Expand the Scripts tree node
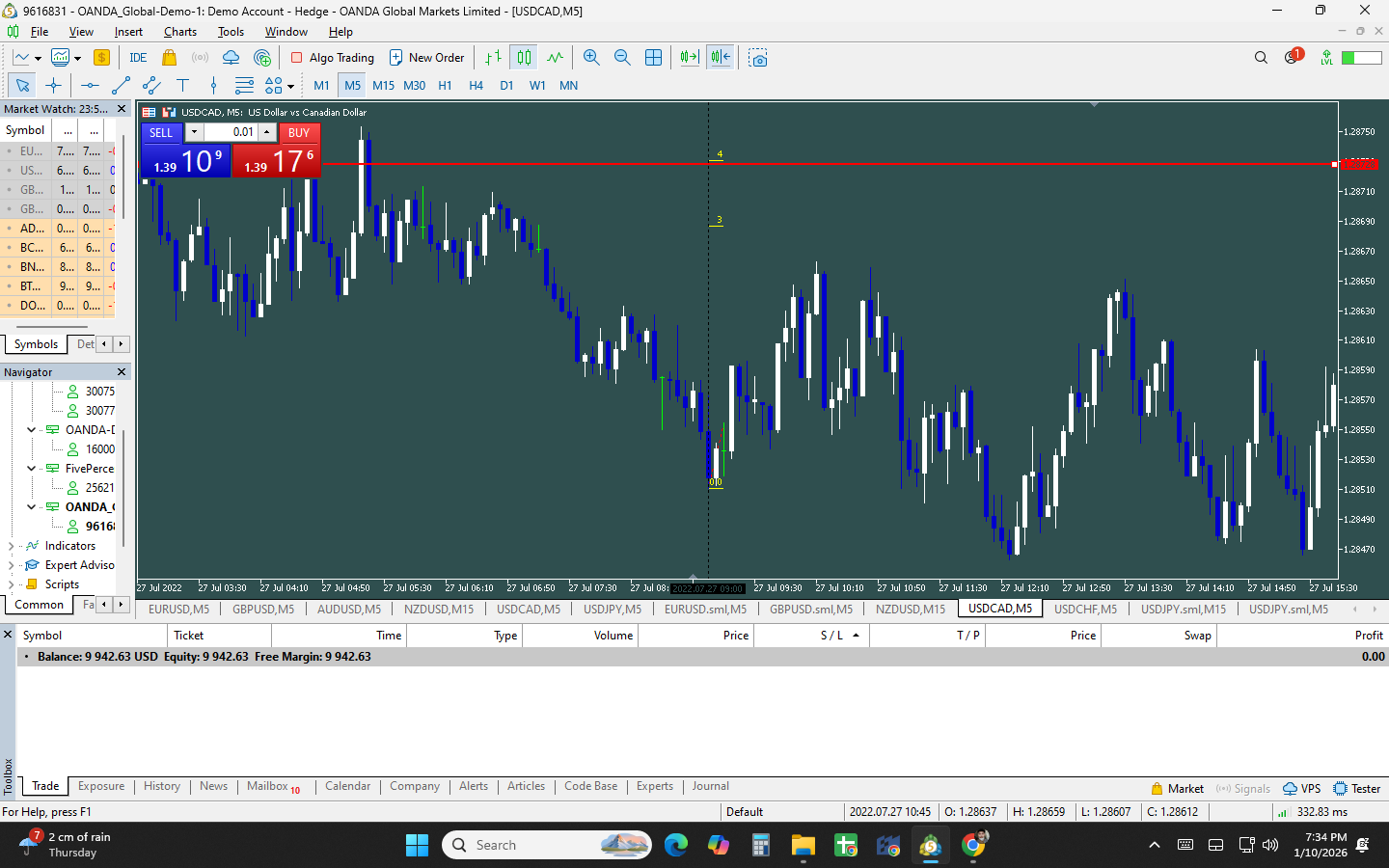 tap(11, 584)
